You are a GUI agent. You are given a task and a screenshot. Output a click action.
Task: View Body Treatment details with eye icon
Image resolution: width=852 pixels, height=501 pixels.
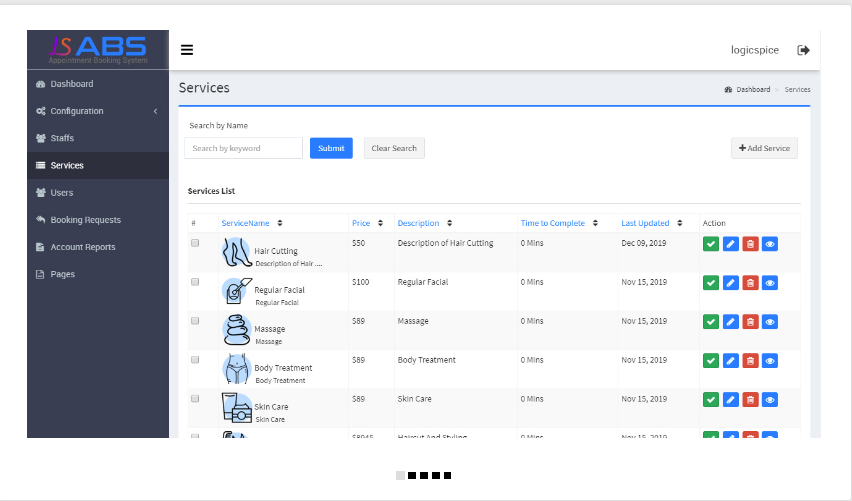[x=769, y=361]
